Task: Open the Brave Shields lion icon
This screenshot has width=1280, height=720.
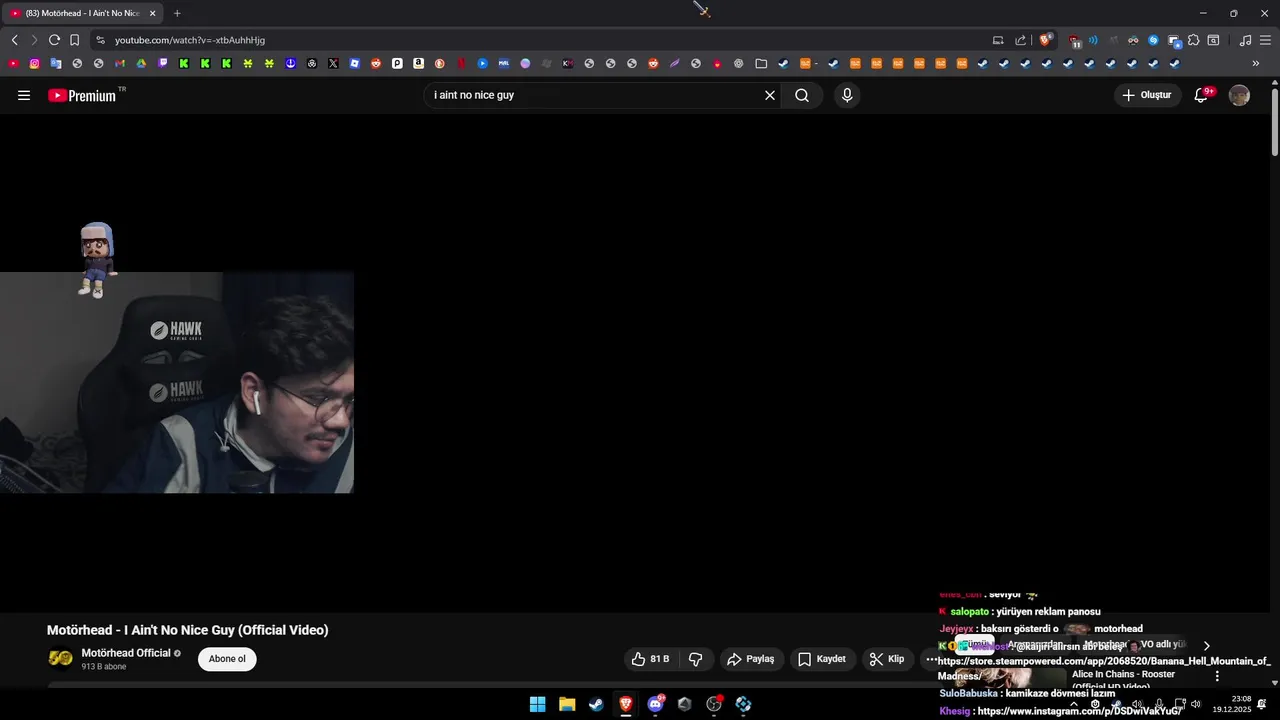Action: coord(1046,40)
